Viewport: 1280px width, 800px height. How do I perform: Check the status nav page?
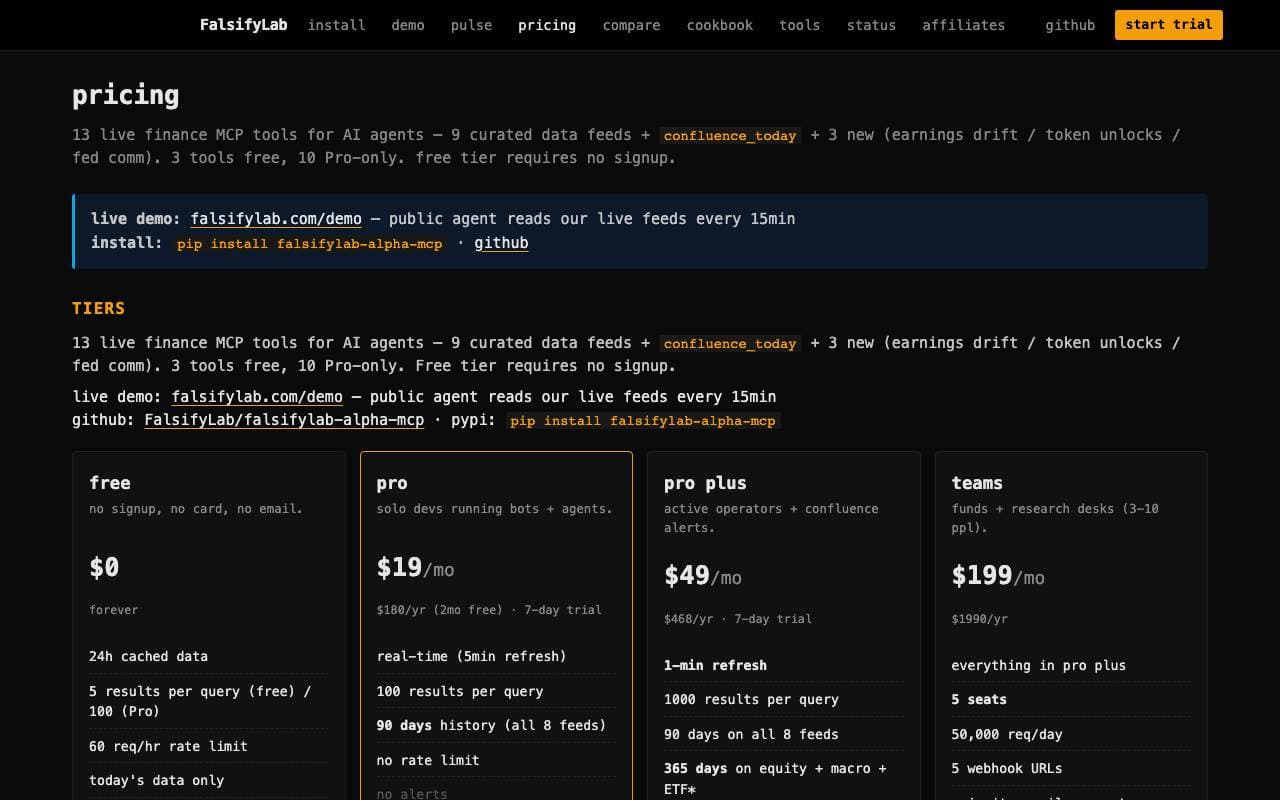click(x=871, y=25)
